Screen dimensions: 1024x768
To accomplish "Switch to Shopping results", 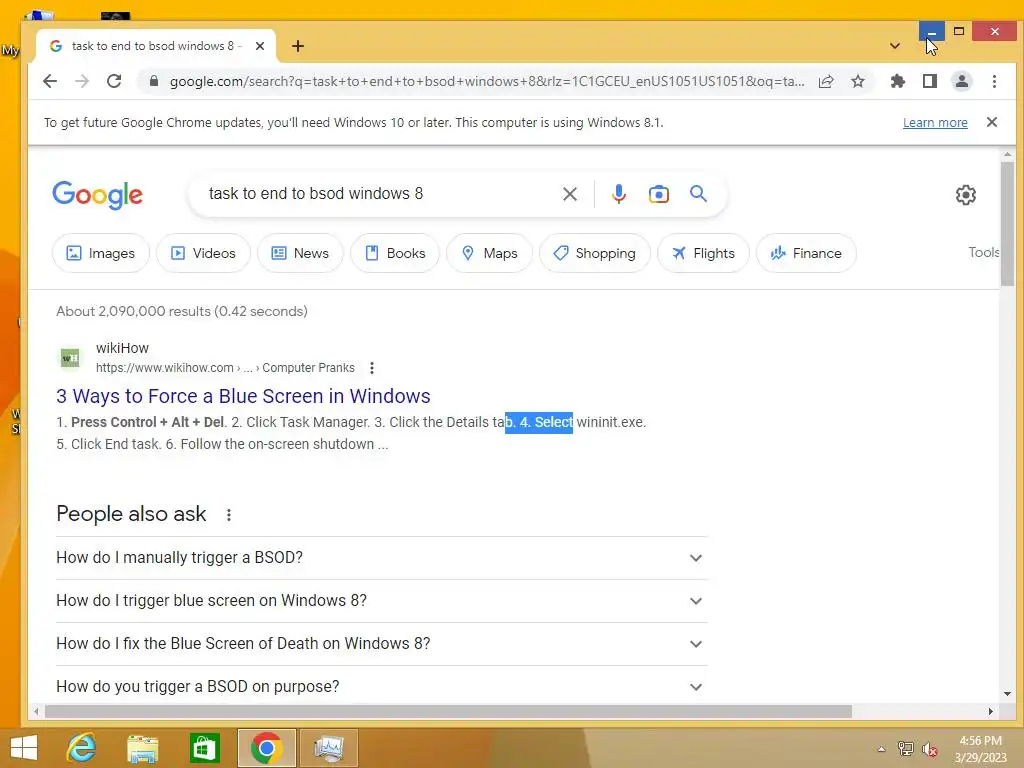I will (x=595, y=253).
